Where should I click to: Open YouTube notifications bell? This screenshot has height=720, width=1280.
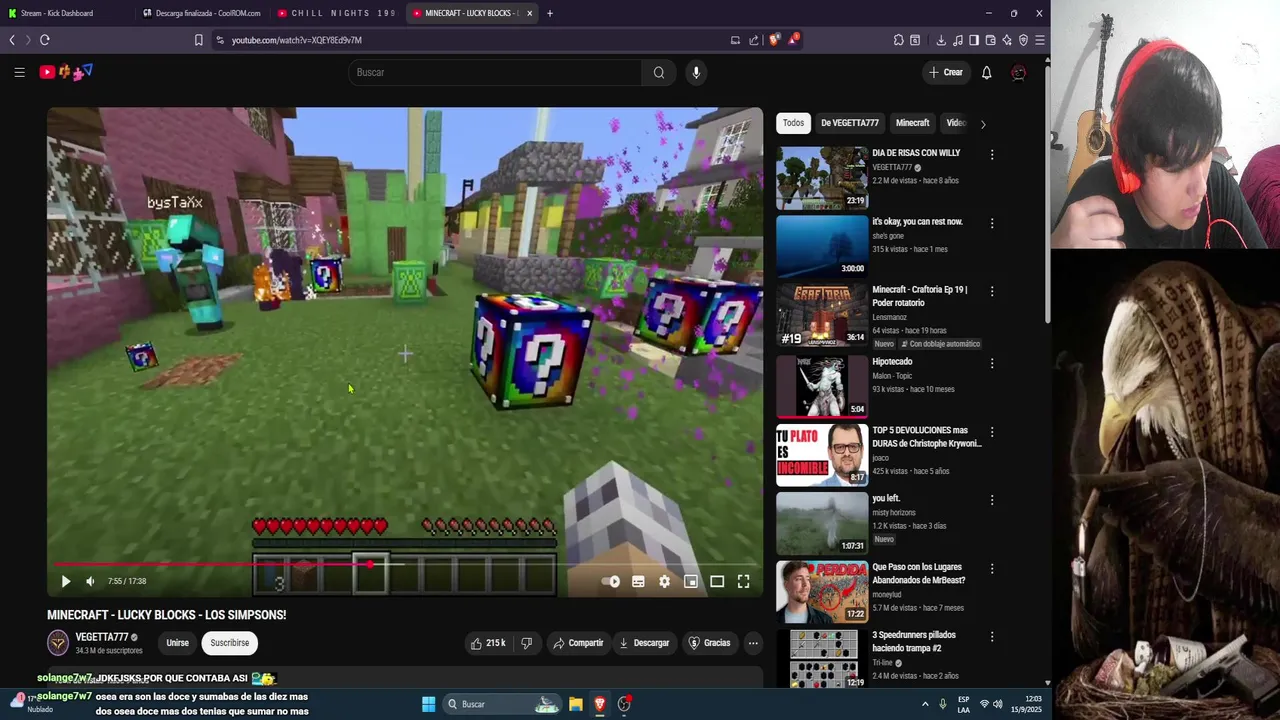pyautogui.click(x=986, y=72)
